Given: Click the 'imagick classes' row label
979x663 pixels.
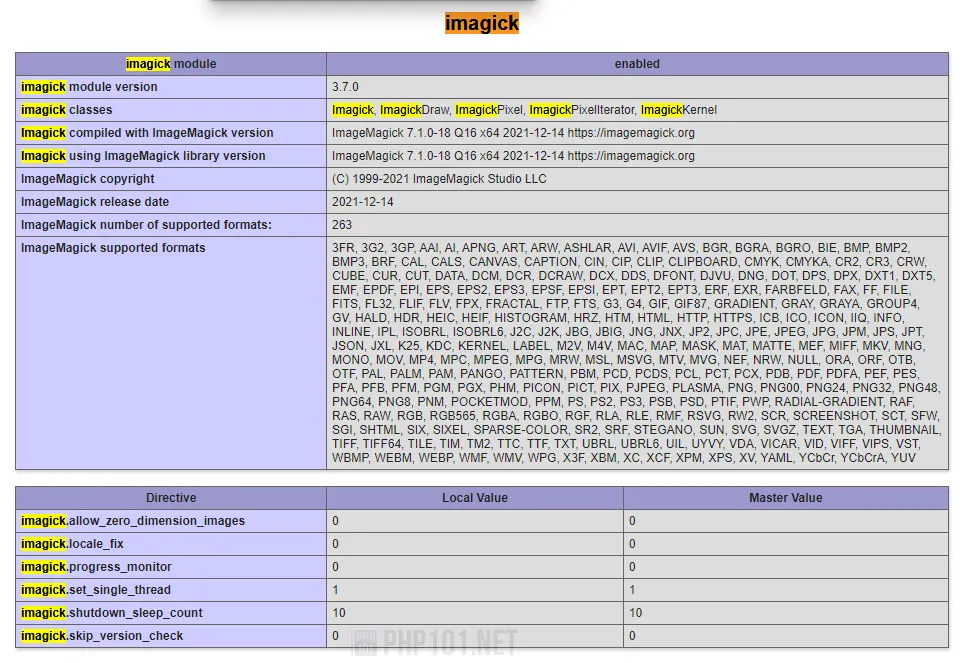Looking at the screenshot, I should click(x=67, y=110).
